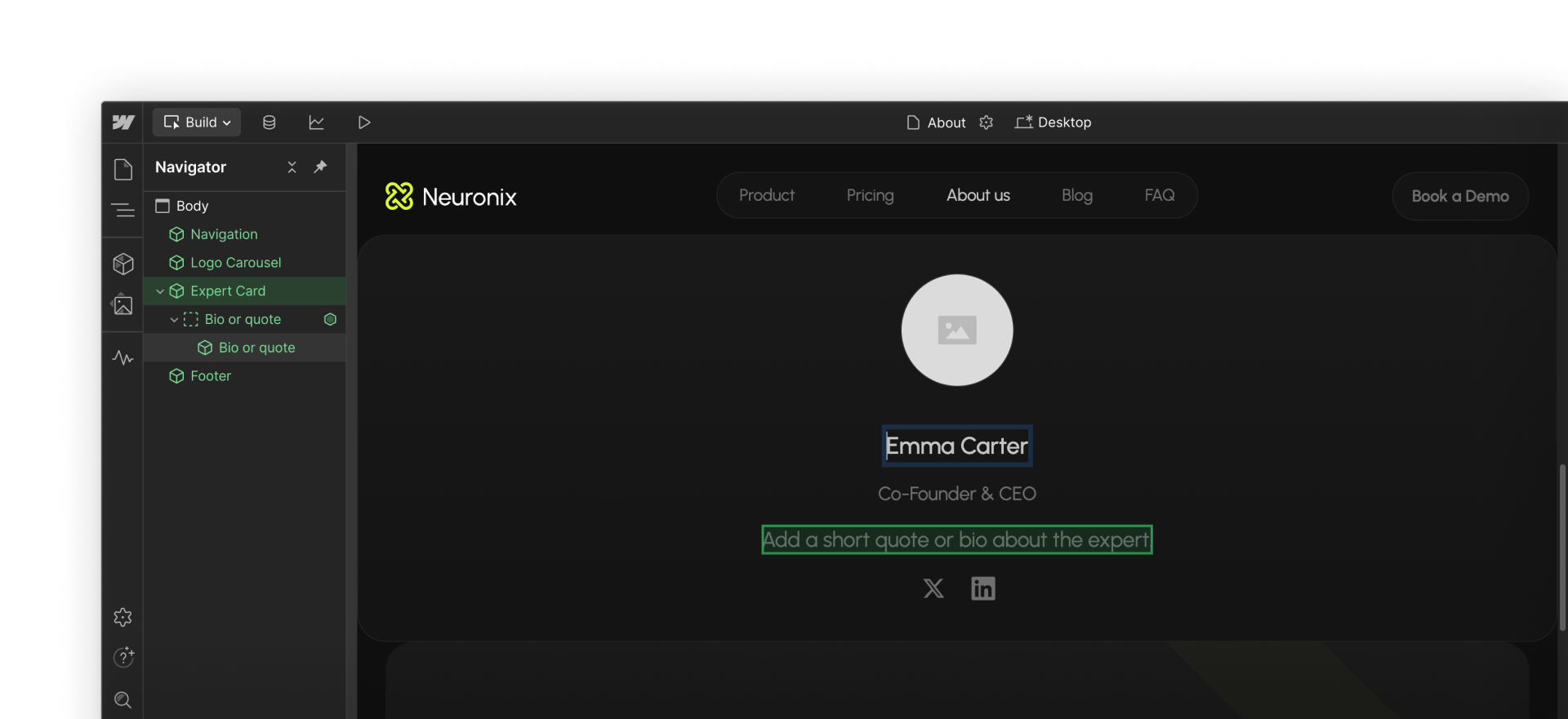The width and height of the screenshot is (1568, 719).
Task: Open the Pages panel icon
Action: (x=123, y=169)
